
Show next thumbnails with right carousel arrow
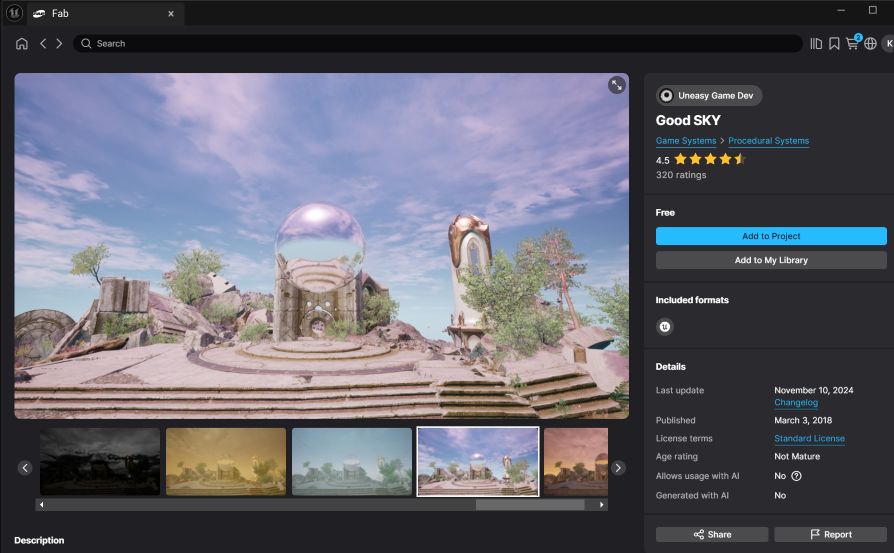(618, 468)
